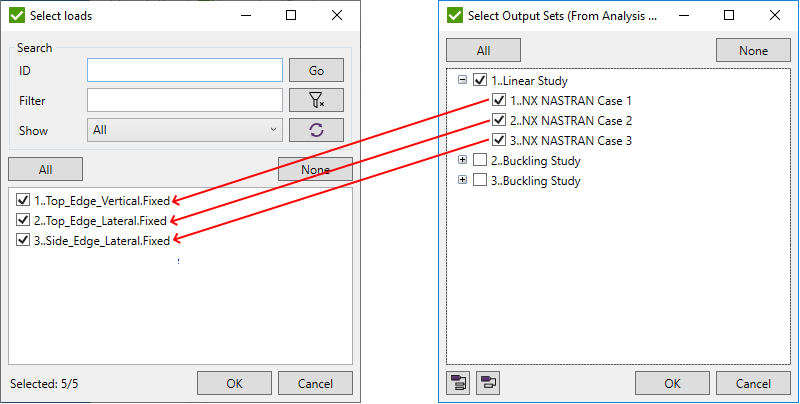Open the Show dropdown set to All

point(185,130)
